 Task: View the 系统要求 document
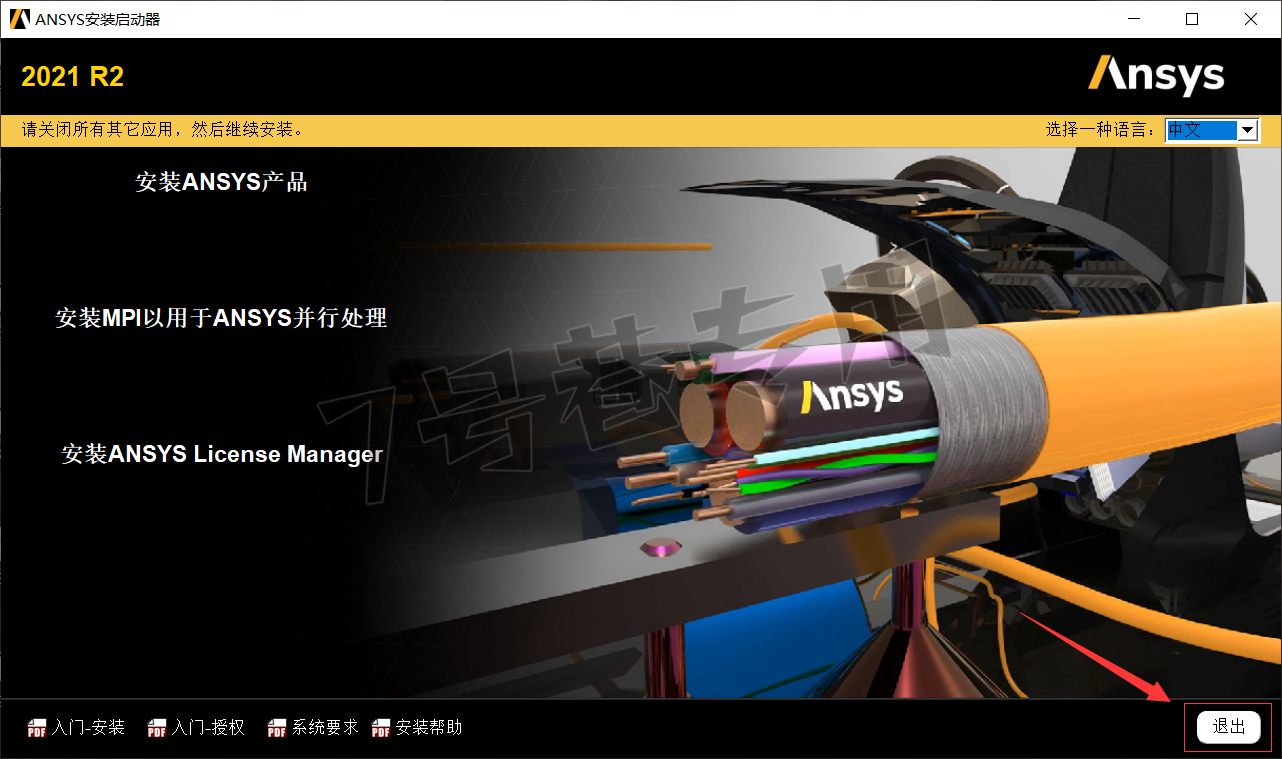[x=325, y=728]
